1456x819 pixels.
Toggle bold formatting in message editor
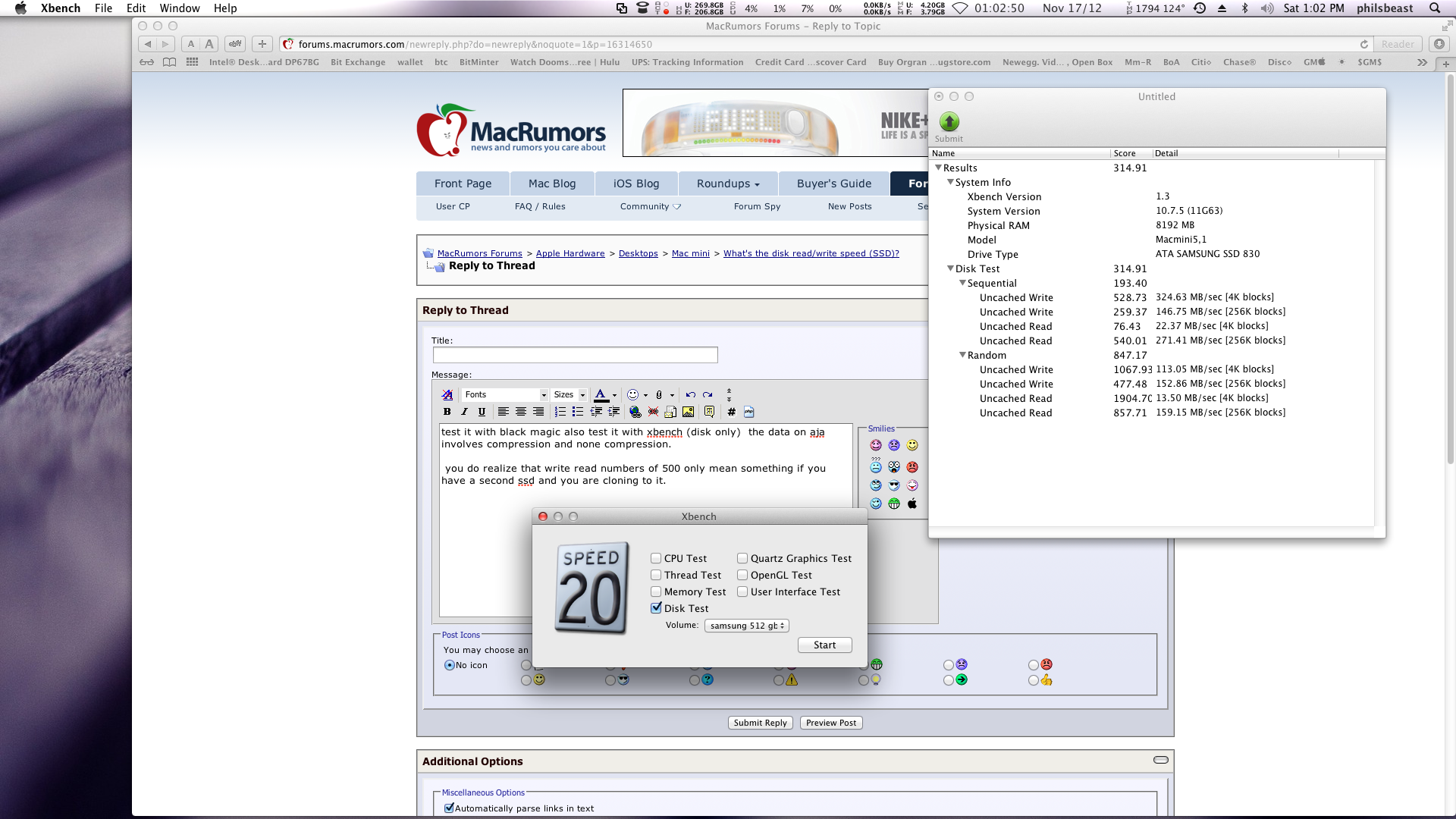coord(447,412)
